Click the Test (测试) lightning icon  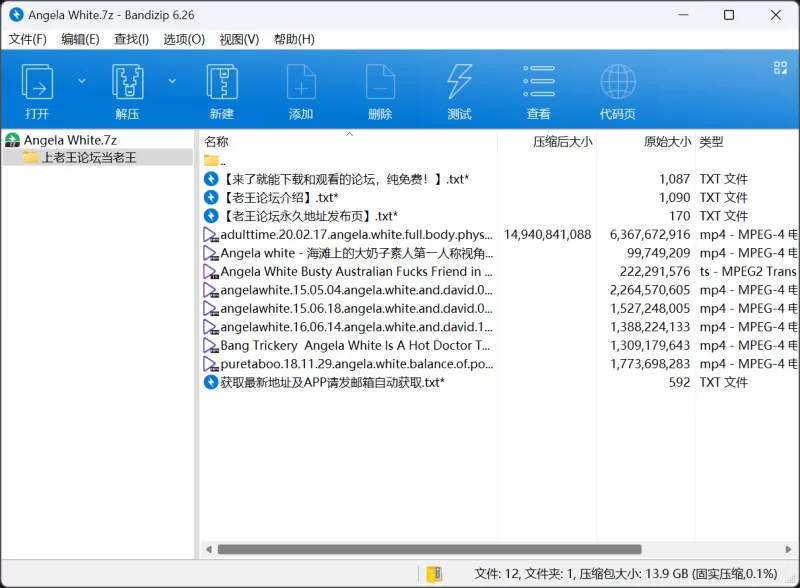tap(459, 82)
